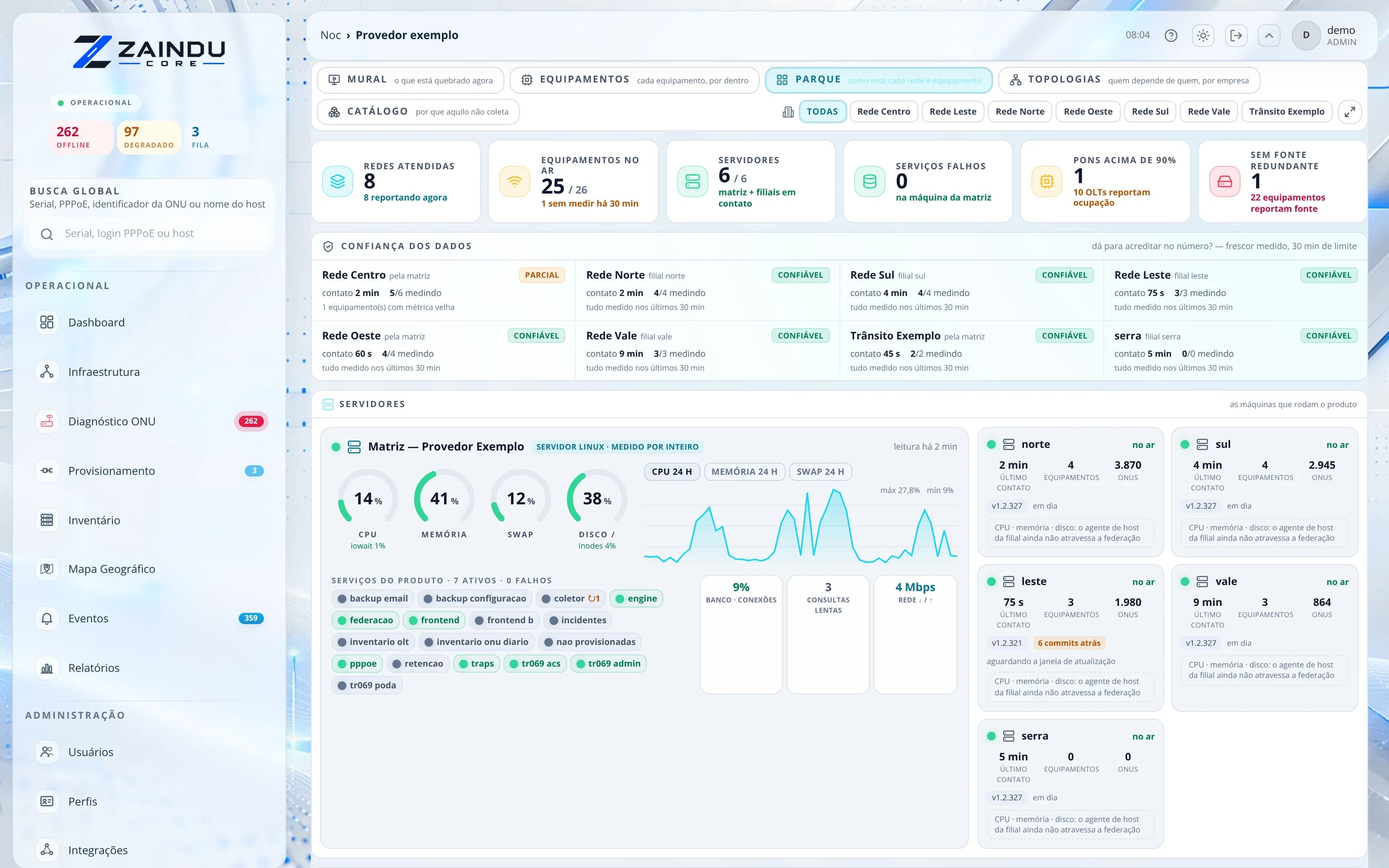
Task: Expand dashboard to fullscreen with arrows icon
Action: point(1350,112)
